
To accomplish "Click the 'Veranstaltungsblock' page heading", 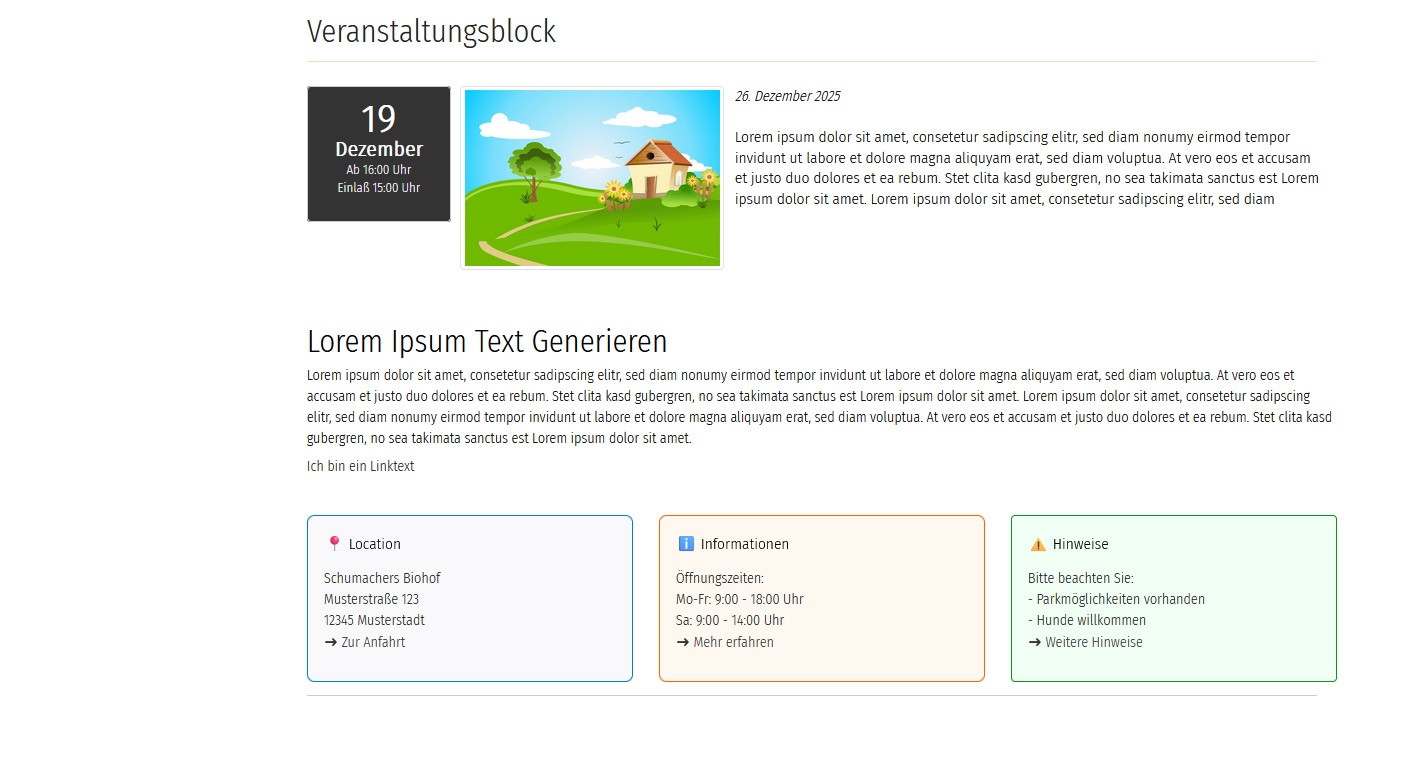I will coord(431,32).
